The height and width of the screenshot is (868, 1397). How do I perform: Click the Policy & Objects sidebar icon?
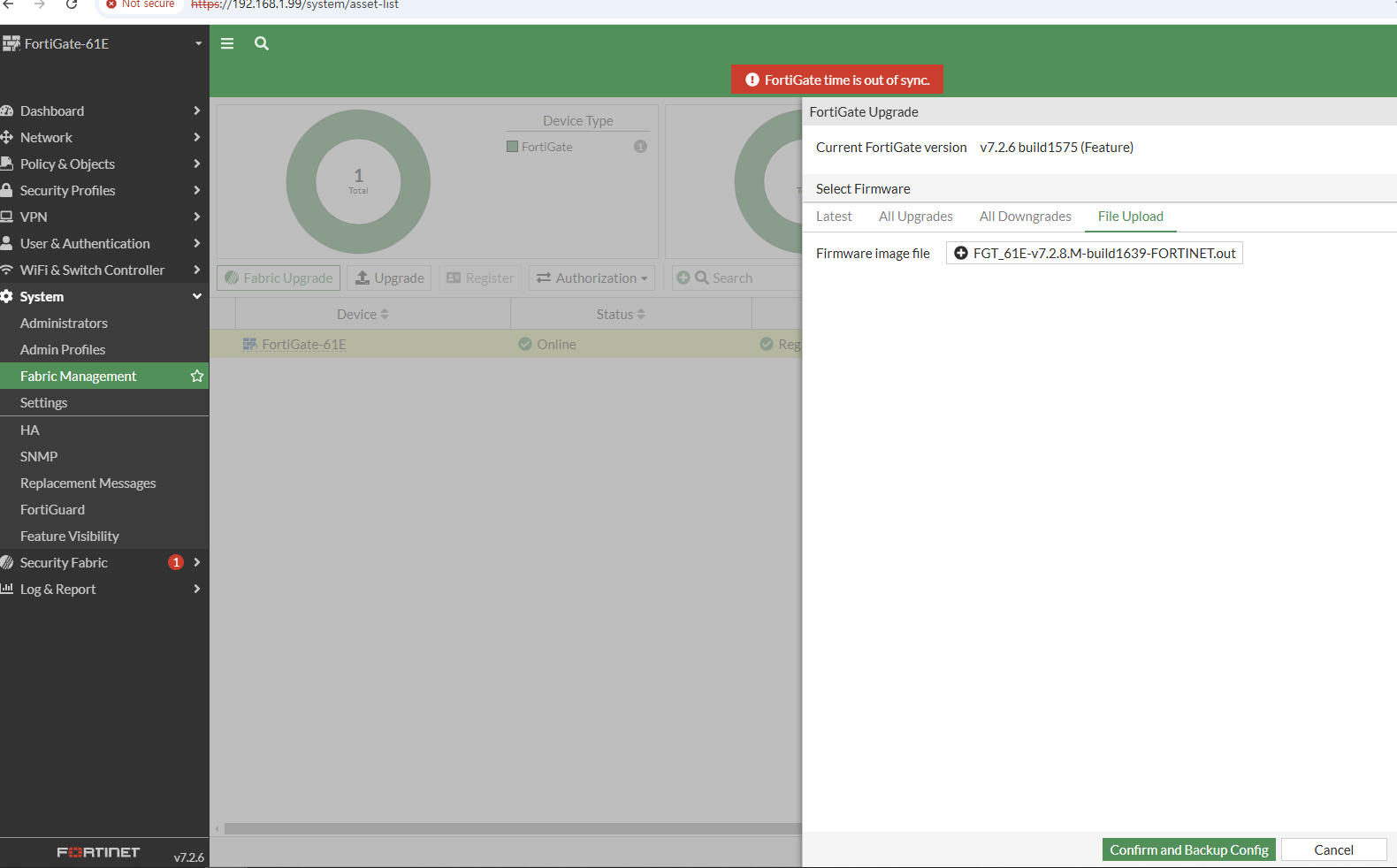tap(7, 164)
